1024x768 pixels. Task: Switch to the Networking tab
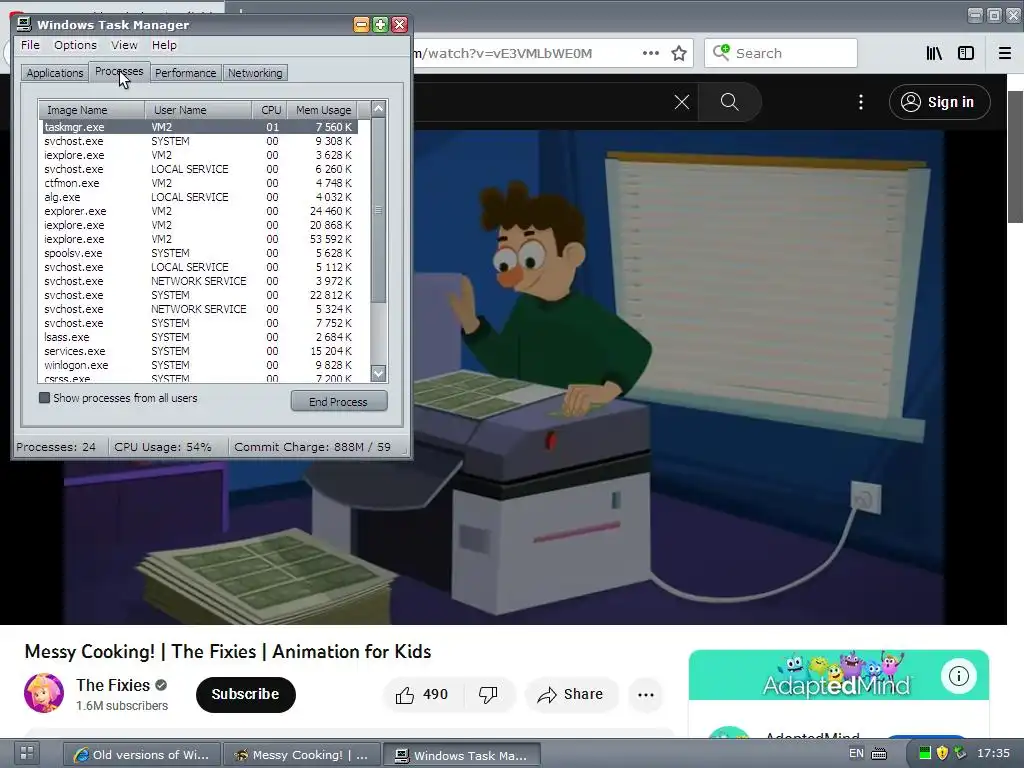pos(255,73)
